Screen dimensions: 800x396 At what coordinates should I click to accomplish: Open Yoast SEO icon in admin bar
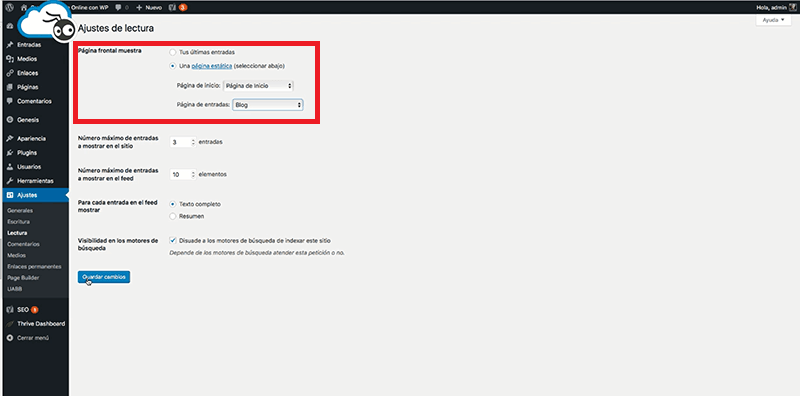(172, 7)
